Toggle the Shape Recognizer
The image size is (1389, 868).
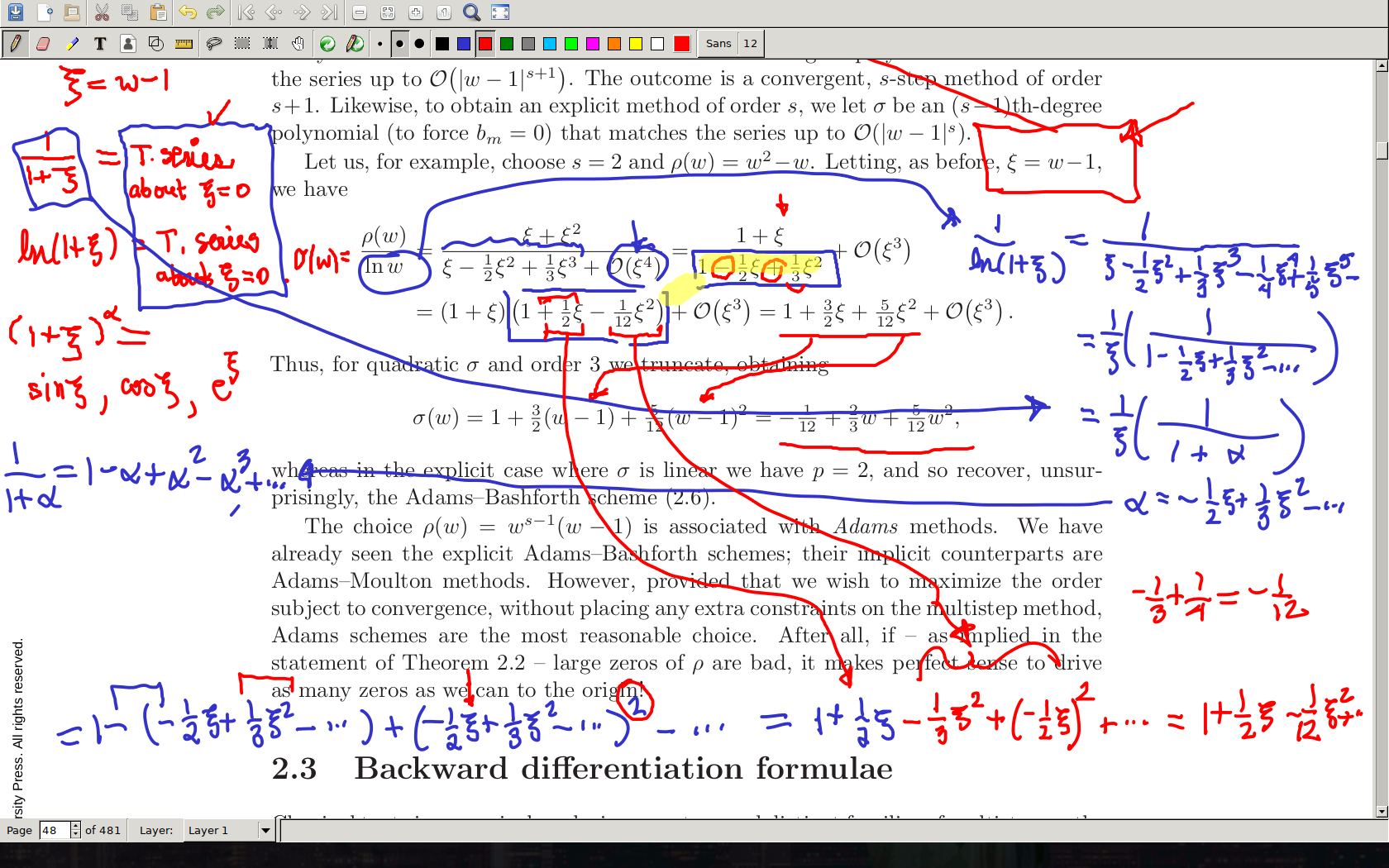click(x=155, y=44)
